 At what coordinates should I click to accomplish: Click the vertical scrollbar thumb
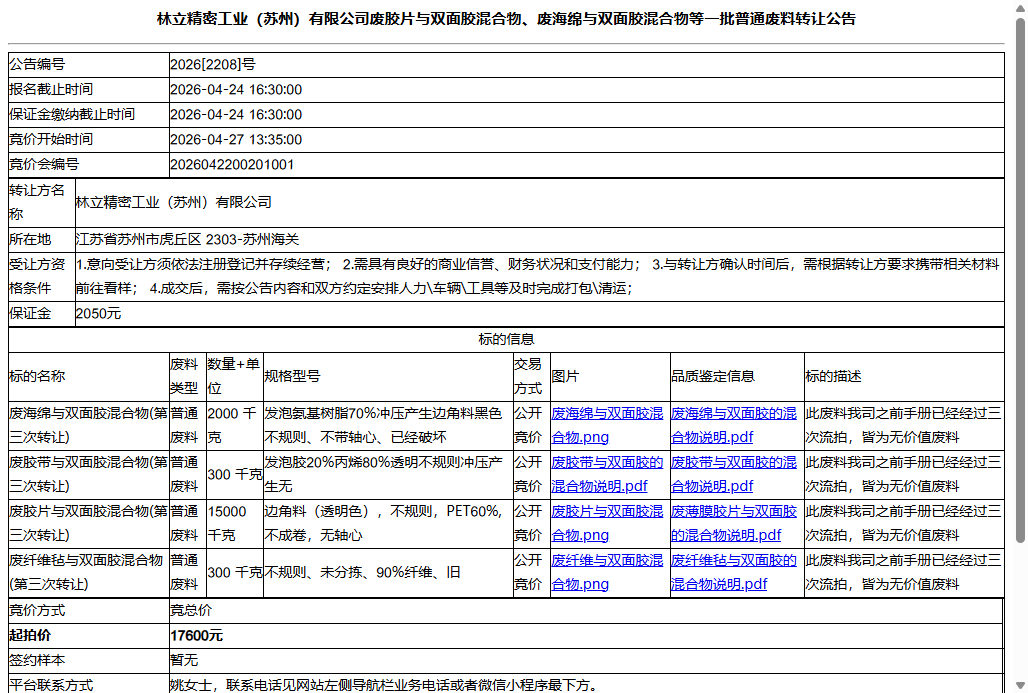tap(1020, 281)
